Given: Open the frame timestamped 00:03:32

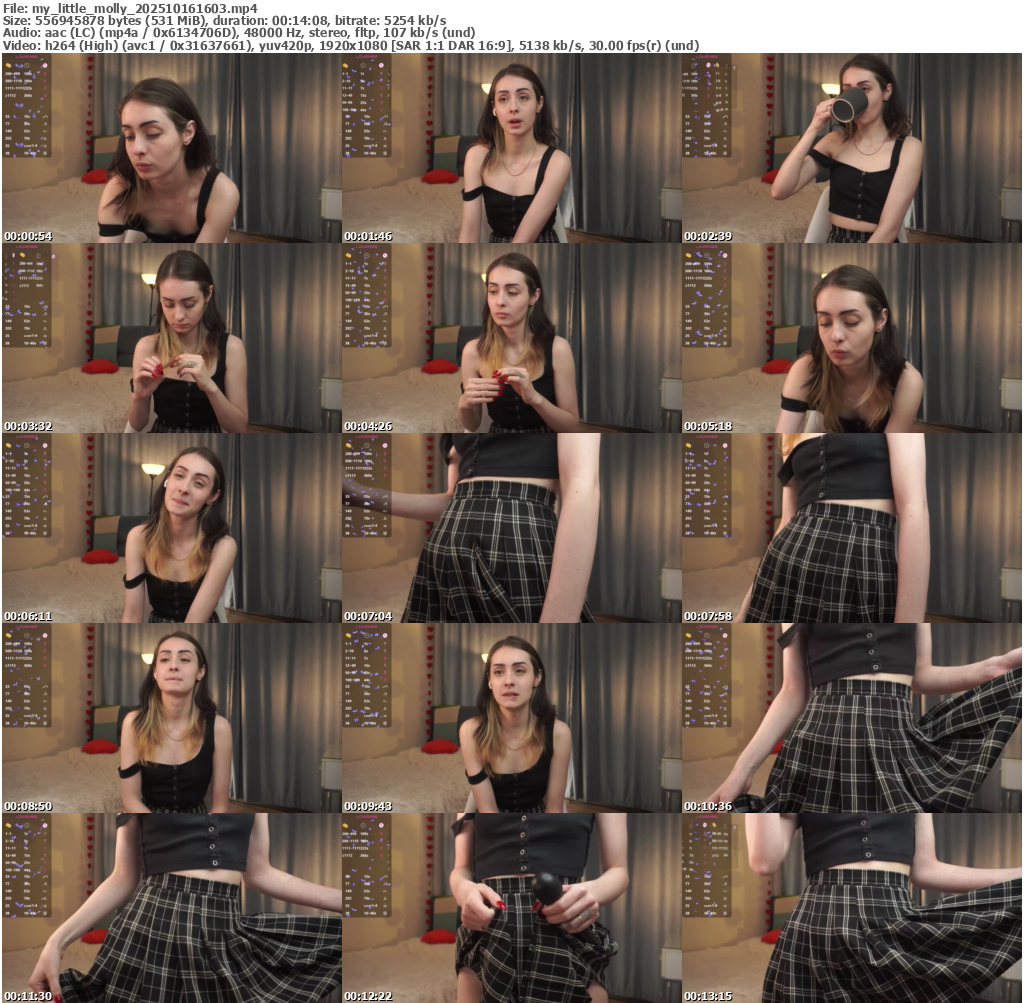Looking at the screenshot, I should pos(171,338).
